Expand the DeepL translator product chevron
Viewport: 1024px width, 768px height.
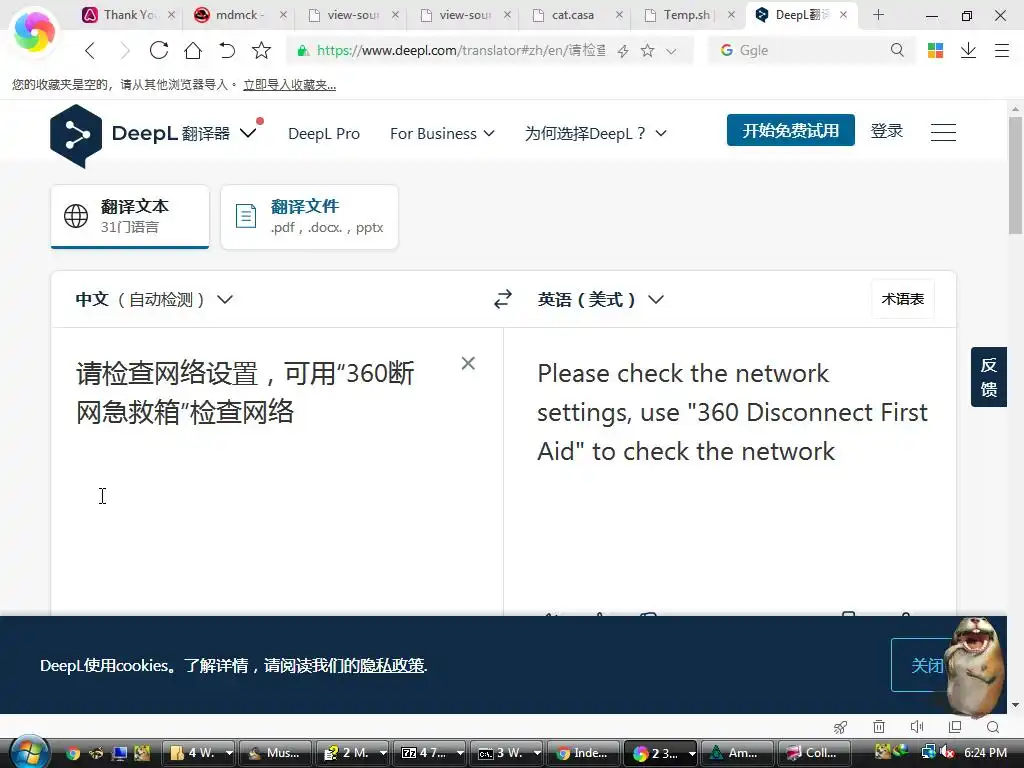click(x=248, y=133)
